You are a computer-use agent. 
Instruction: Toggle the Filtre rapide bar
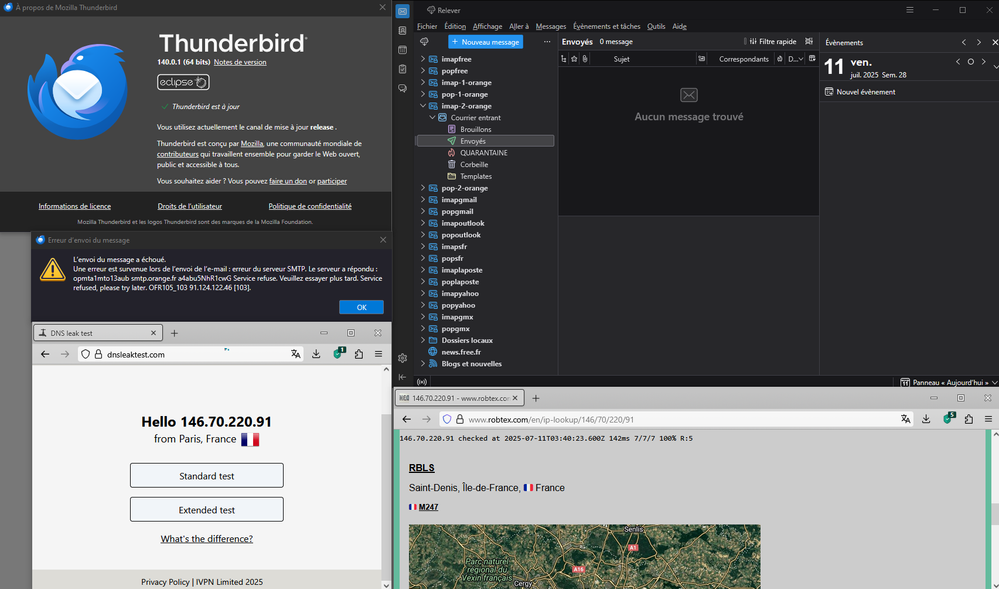point(773,42)
